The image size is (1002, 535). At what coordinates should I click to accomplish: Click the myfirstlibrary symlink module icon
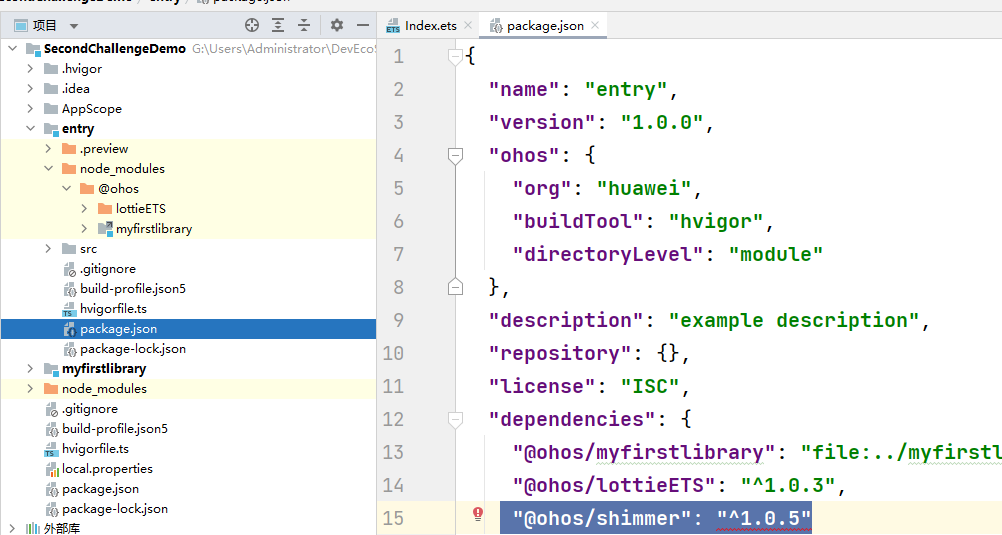(x=105, y=228)
